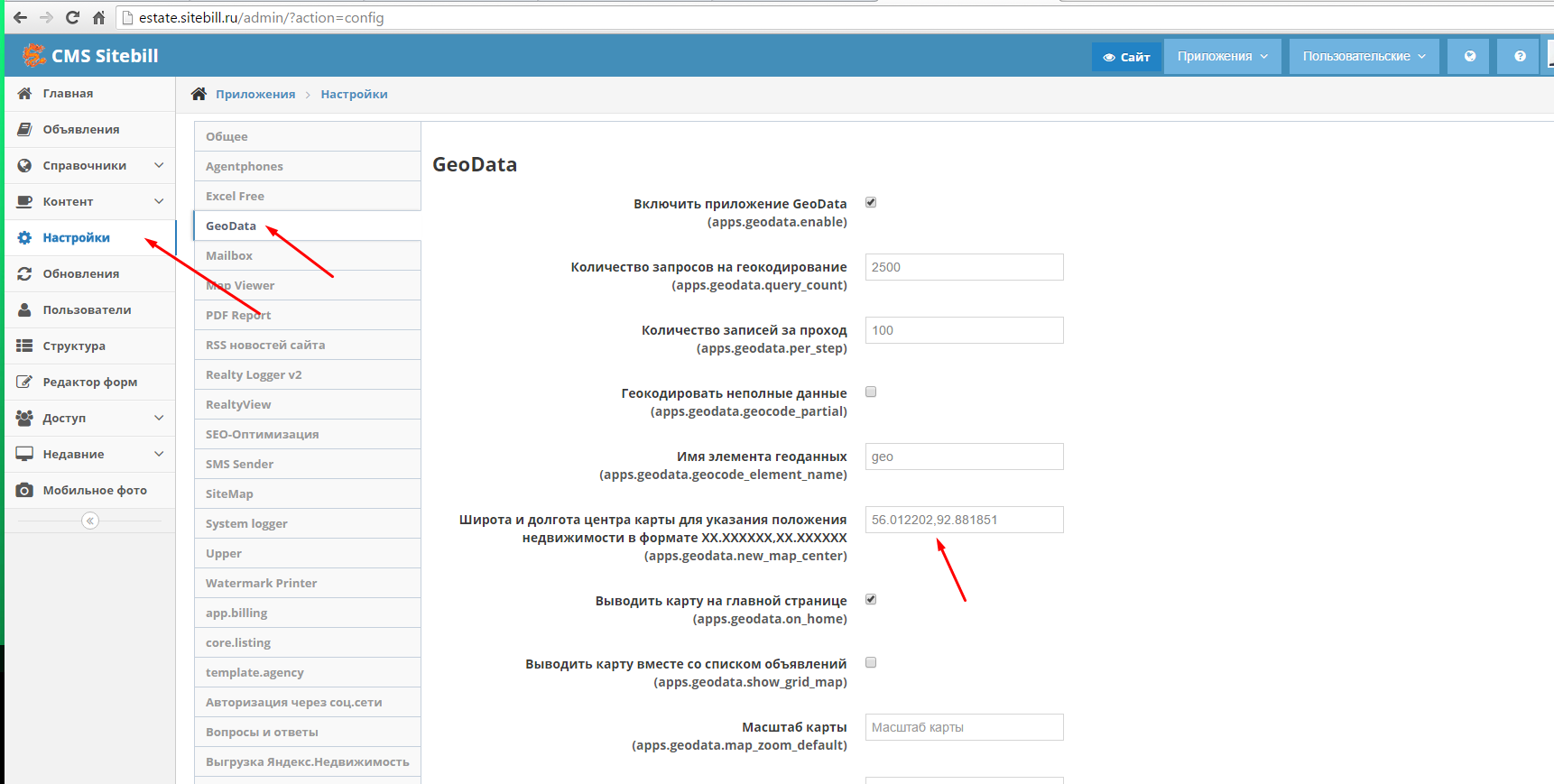Click the Приложения breadcrumb link
Screen dimensions: 1554x784
(255, 94)
